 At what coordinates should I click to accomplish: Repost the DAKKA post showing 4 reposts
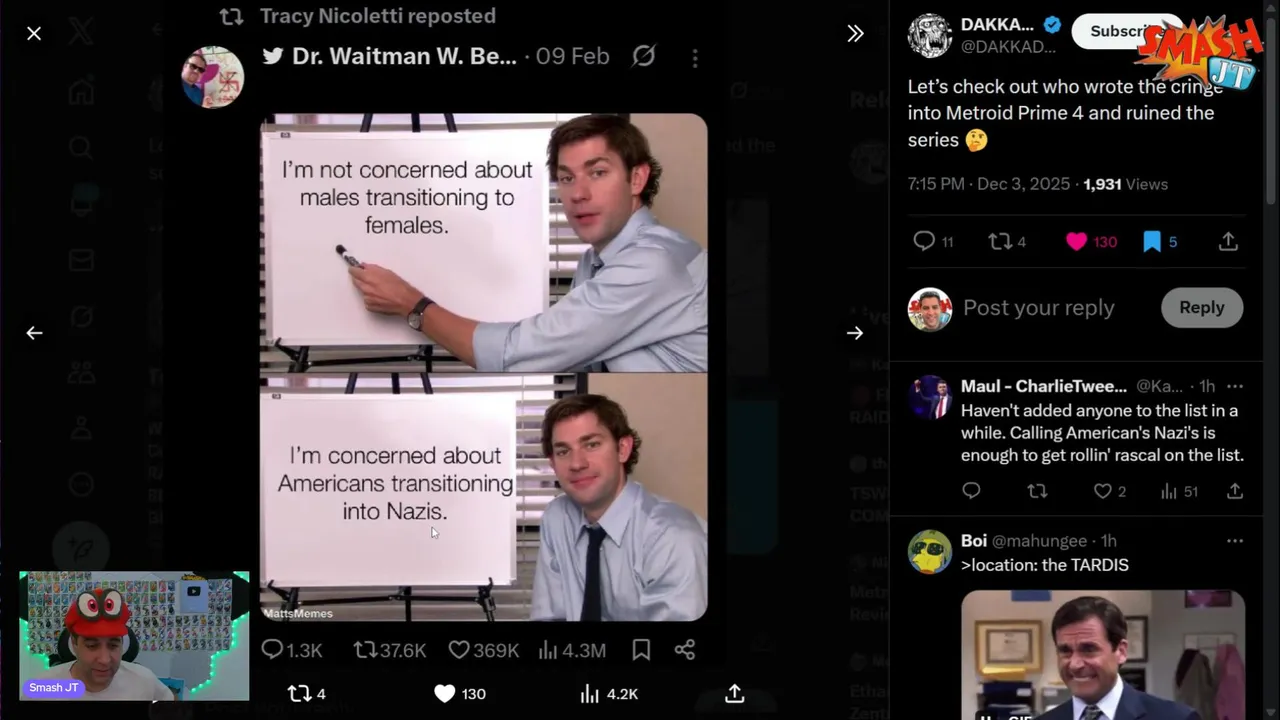[x=1000, y=241]
